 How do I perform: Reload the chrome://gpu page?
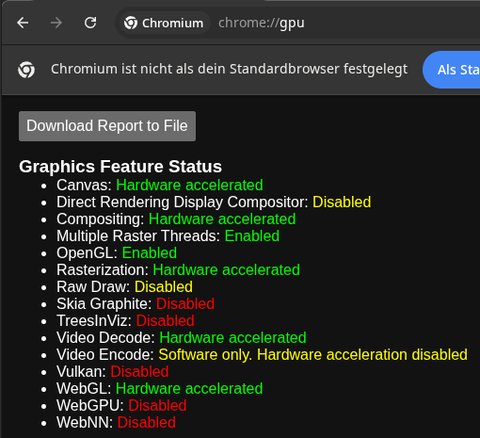(90, 23)
